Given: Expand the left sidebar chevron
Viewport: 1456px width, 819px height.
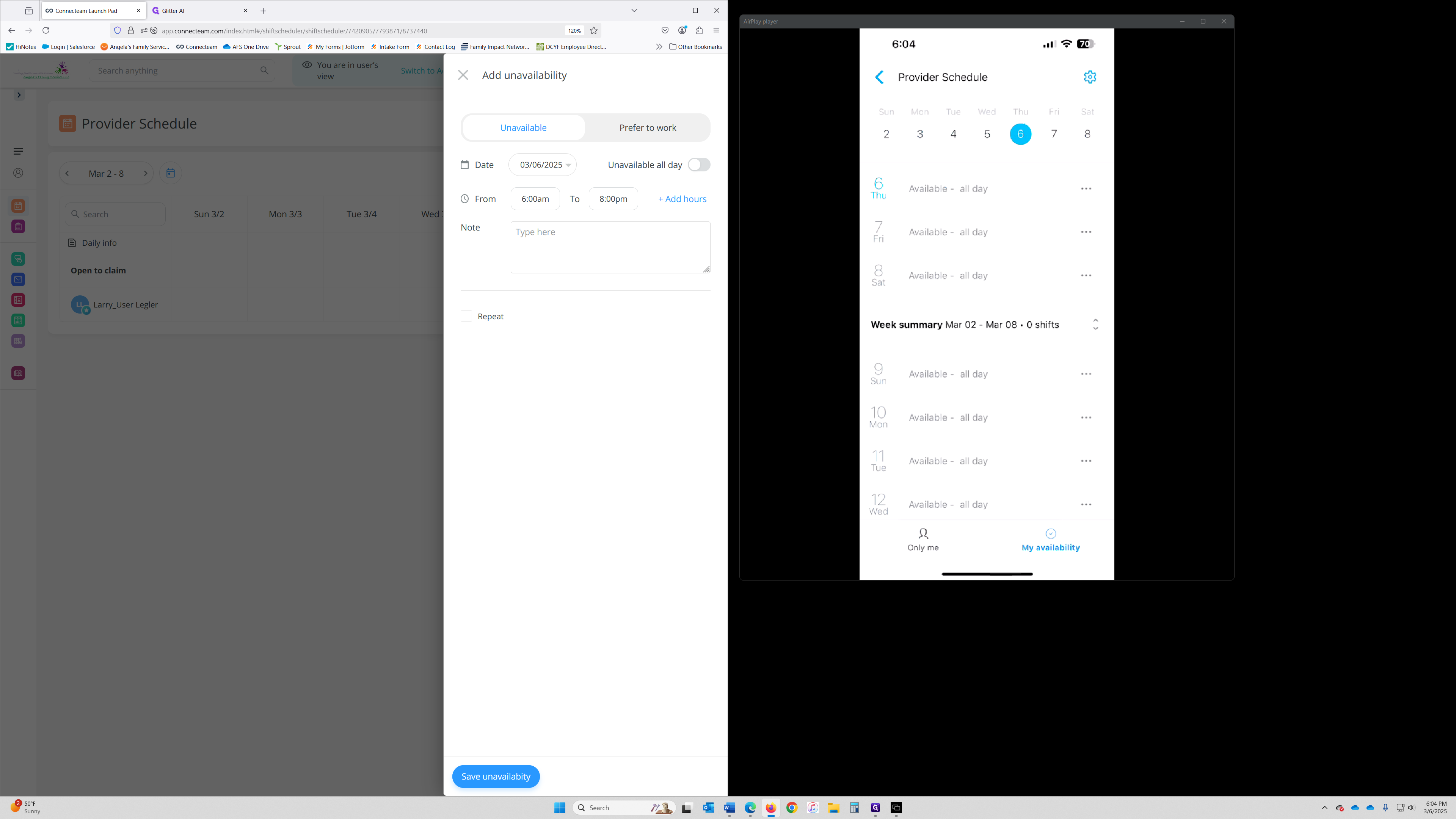Looking at the screenshot, I should 19,95.
